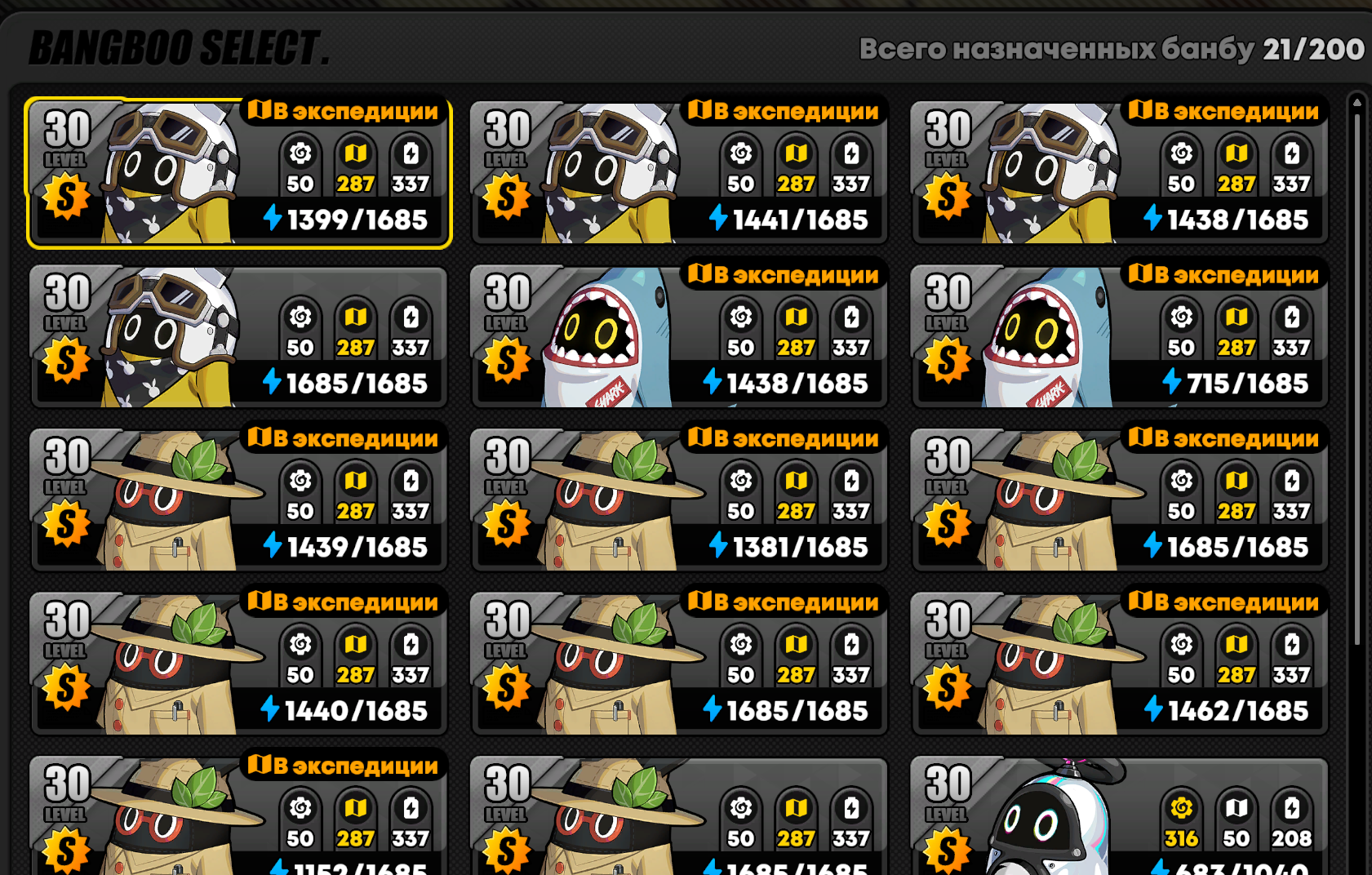Select the idle aviator Bangboo with 1685/1685
This screenshot has height=875, width=1372.
pyautogui.click(x=238, y=336)
